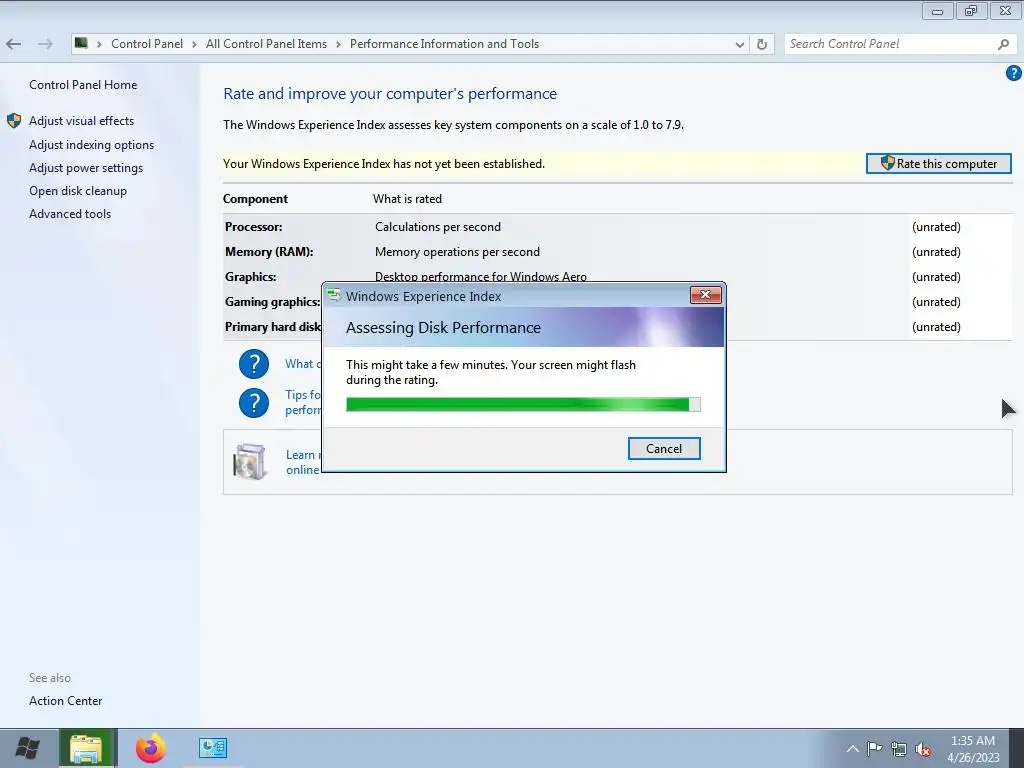Select the Processor row label
This screenshot has height=768, width=1024.
coord(253,227)
